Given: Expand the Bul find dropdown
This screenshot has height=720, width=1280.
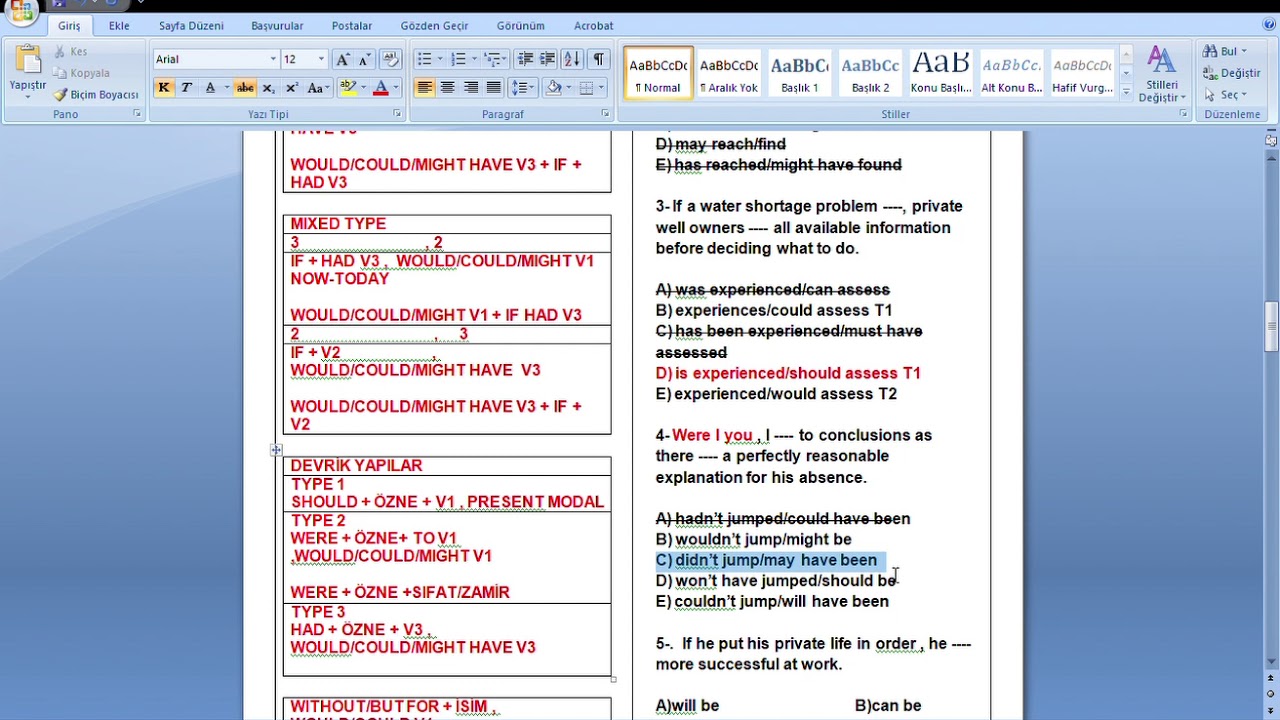Looking at the screenshot, I should (1244, 51).
